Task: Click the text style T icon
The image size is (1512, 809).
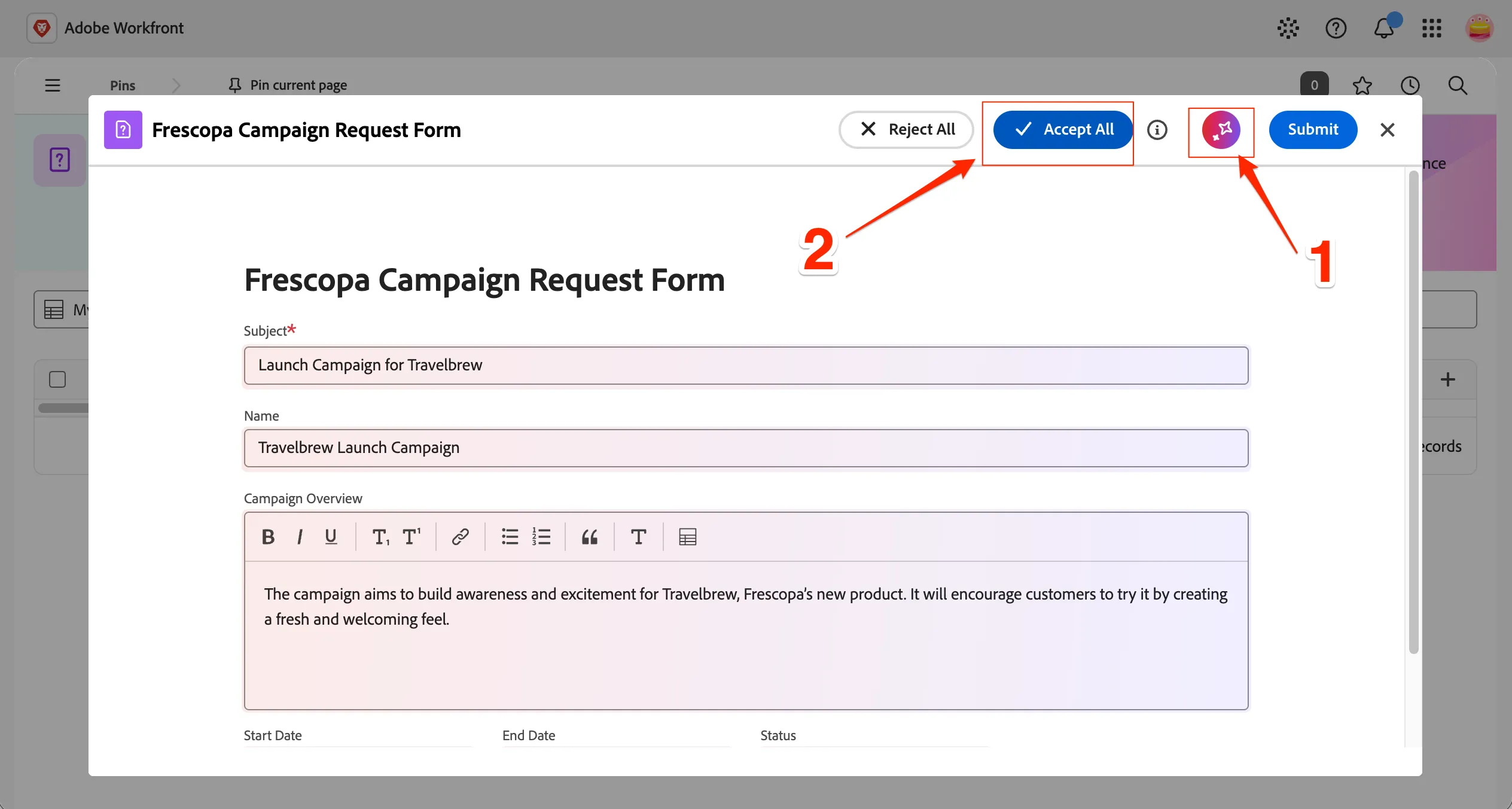Action: pos(639,537)
